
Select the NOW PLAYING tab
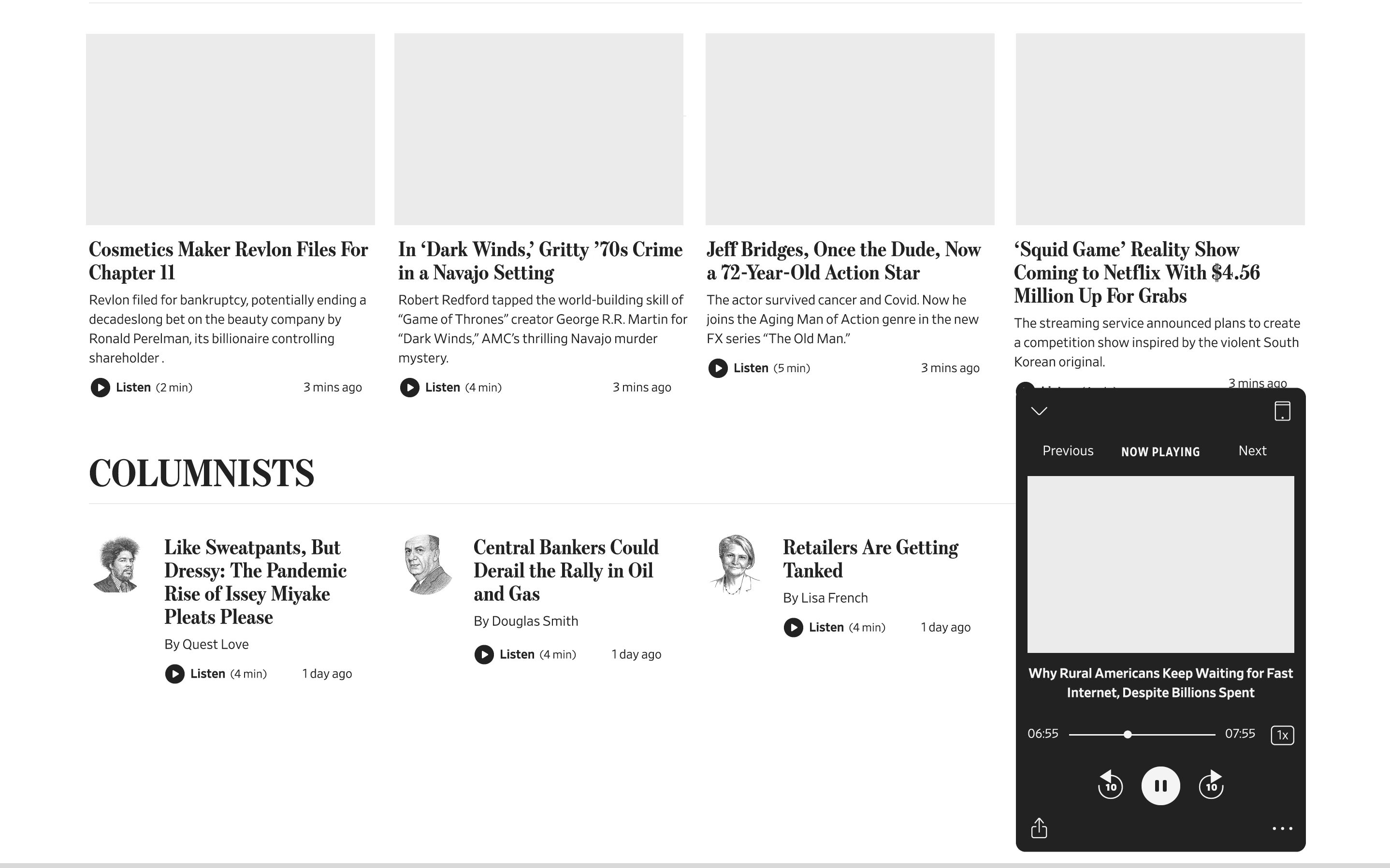[x=1160, y=452]
